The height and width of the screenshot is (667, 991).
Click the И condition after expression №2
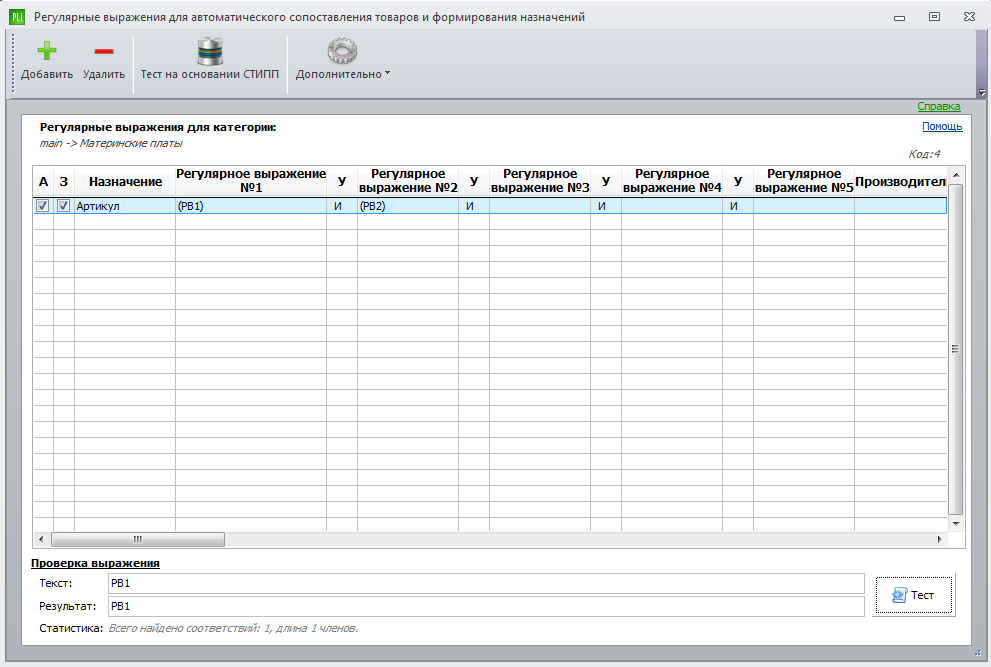[x=474, y=205]
